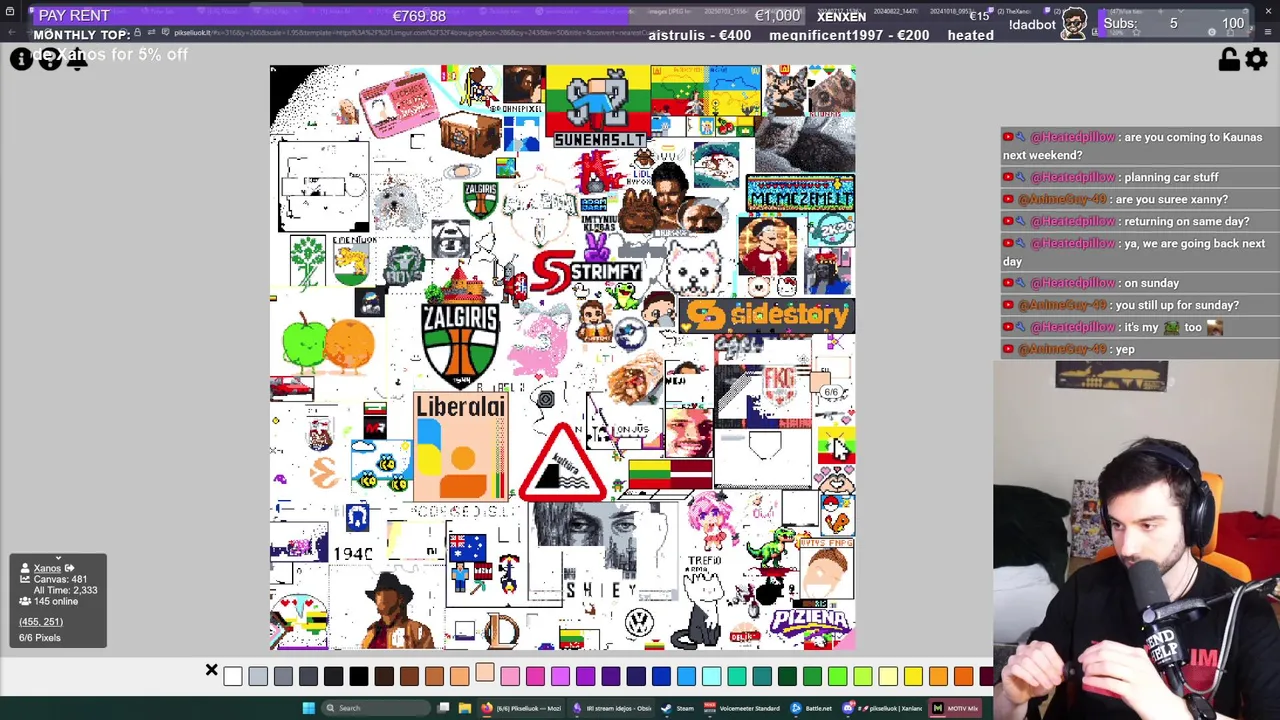Open the Xanos profile link
This screenshot has height=720, width=1280.
[47, 568]
